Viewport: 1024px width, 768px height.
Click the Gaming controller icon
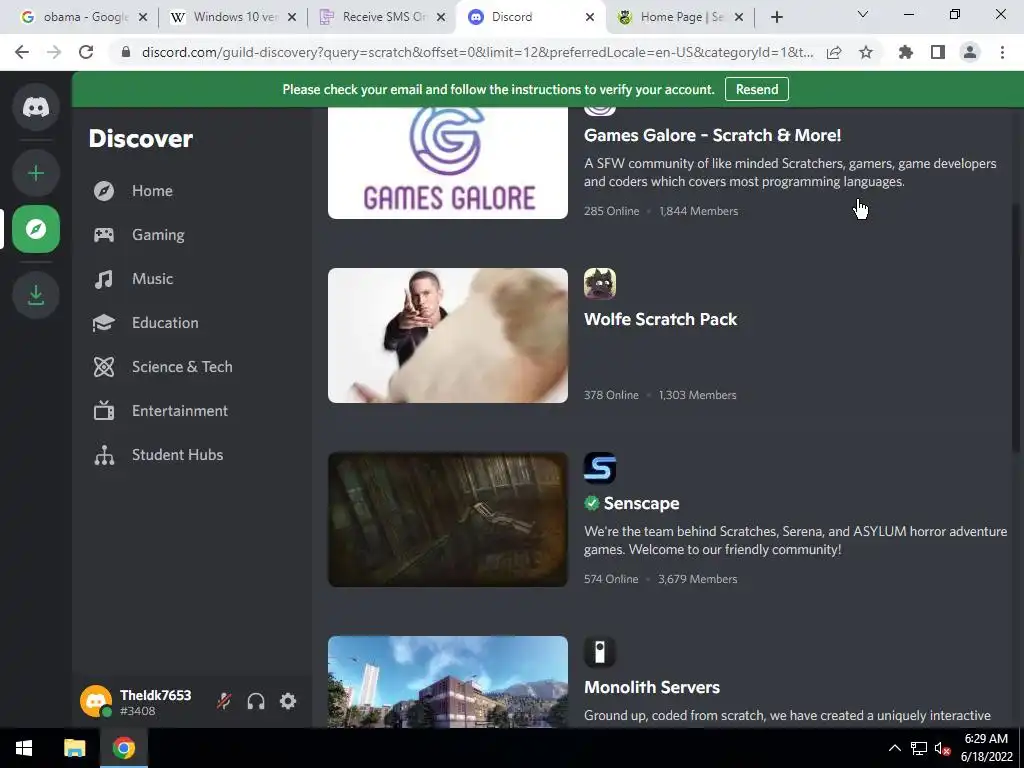(x=104, y=234)
